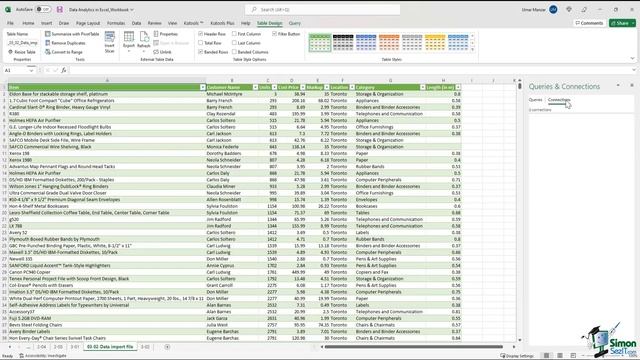Screen dimensions: 640x360
Task: Click the Comments button
Action: pyautogui.click(x=589, y=23)
